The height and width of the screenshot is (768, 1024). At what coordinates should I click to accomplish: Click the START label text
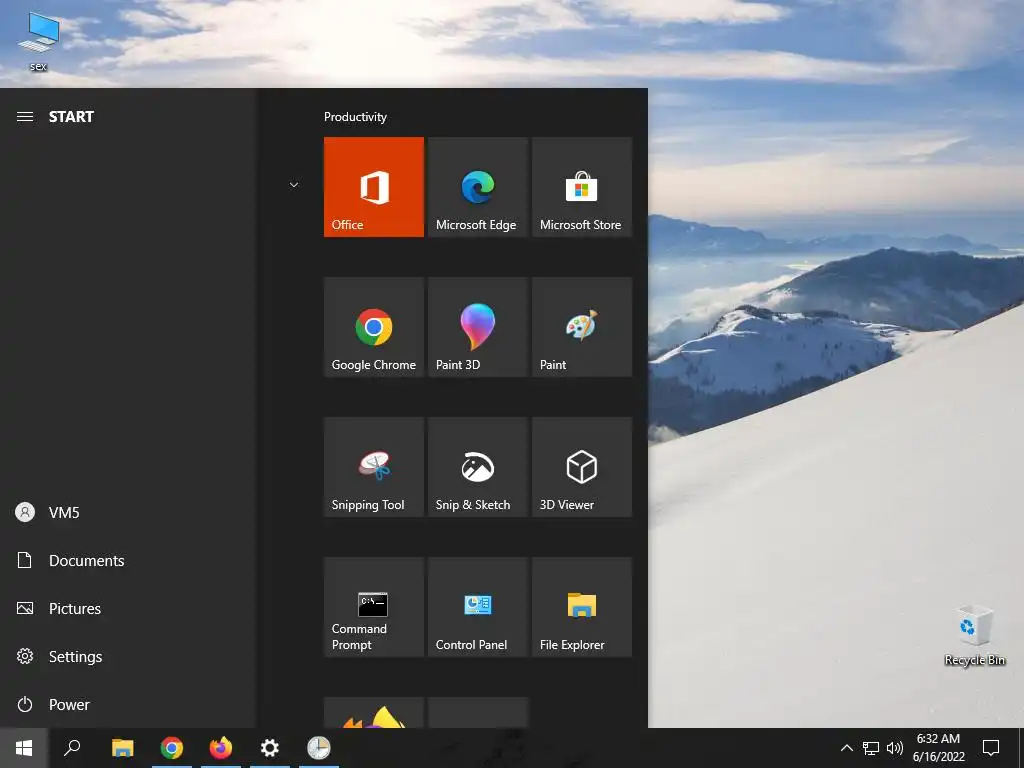(71, 117)
